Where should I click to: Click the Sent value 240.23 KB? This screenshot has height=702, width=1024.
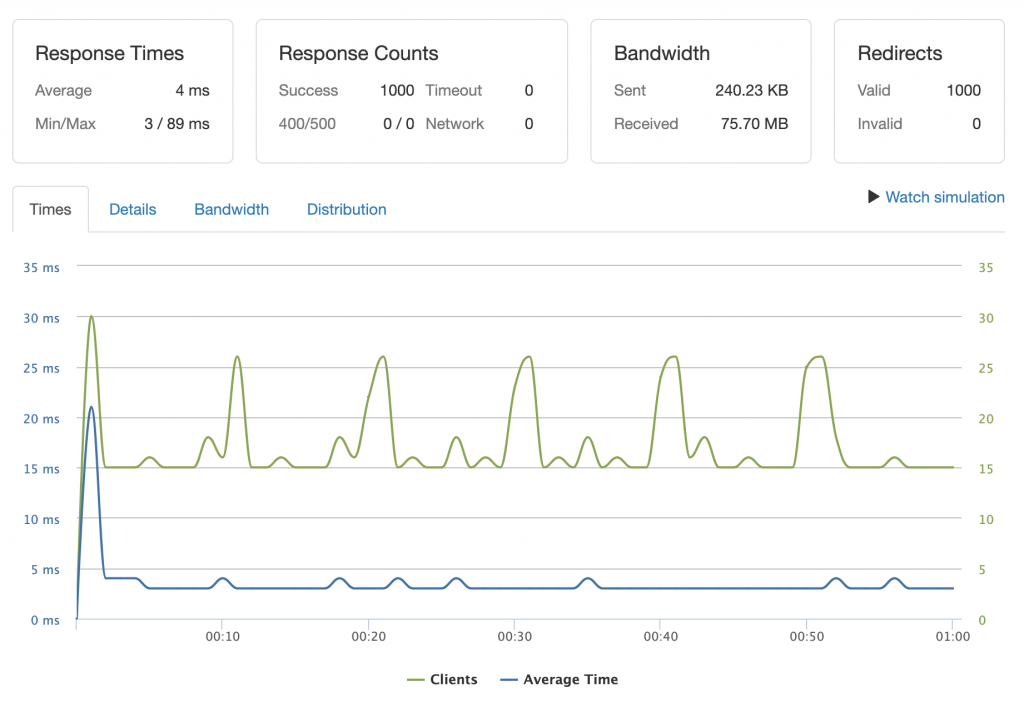(752, 91)
